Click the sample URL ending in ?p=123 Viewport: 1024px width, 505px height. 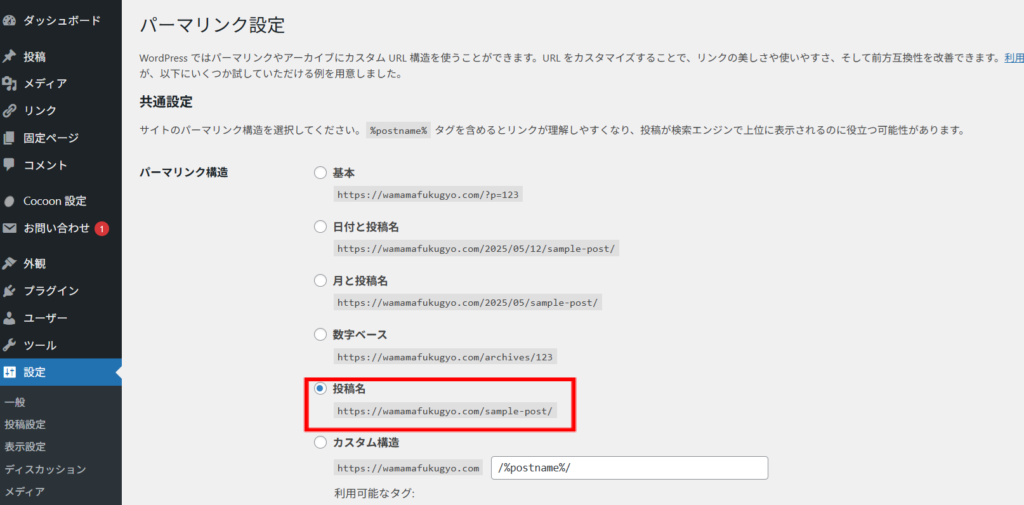[x=428, y=194]
